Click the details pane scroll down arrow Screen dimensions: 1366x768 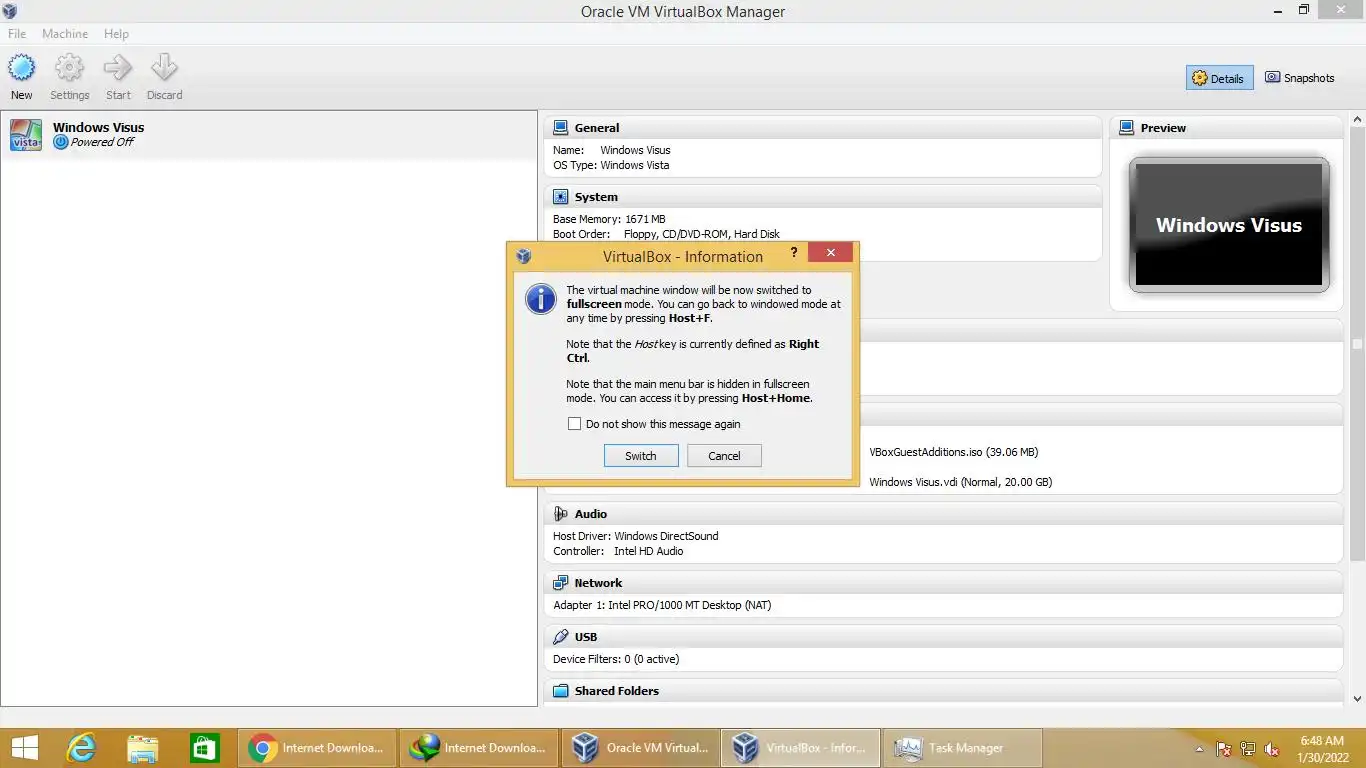1357,699
